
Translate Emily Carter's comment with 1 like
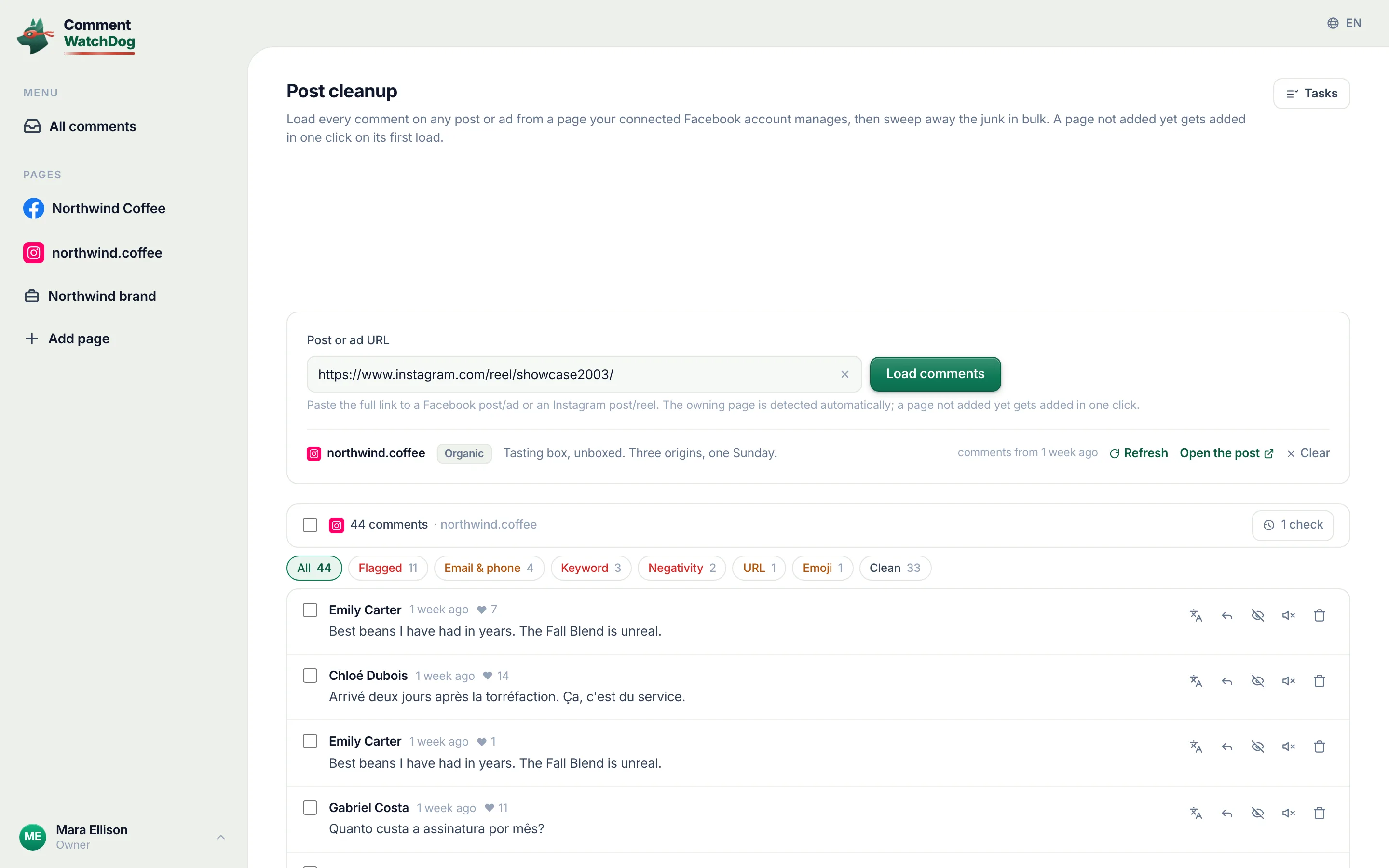tap(1196, 746)
